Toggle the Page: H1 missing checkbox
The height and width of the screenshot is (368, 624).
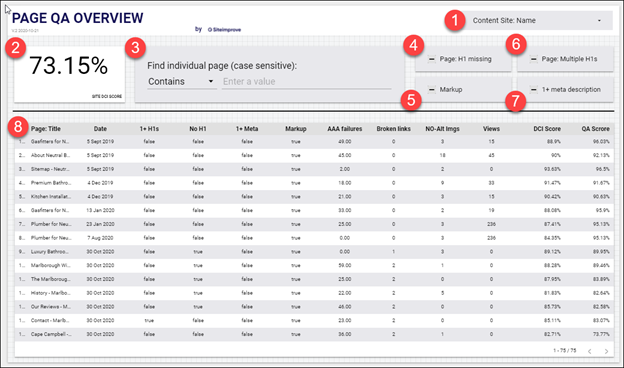(x=432, y=59)
